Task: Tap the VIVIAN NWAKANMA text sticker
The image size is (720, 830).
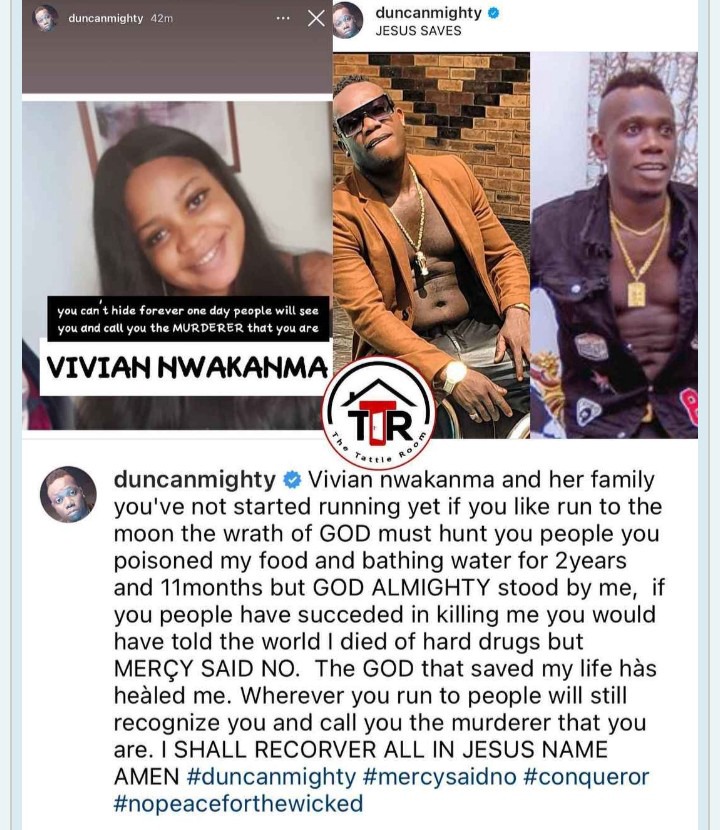Action: (x=186, y=368)
